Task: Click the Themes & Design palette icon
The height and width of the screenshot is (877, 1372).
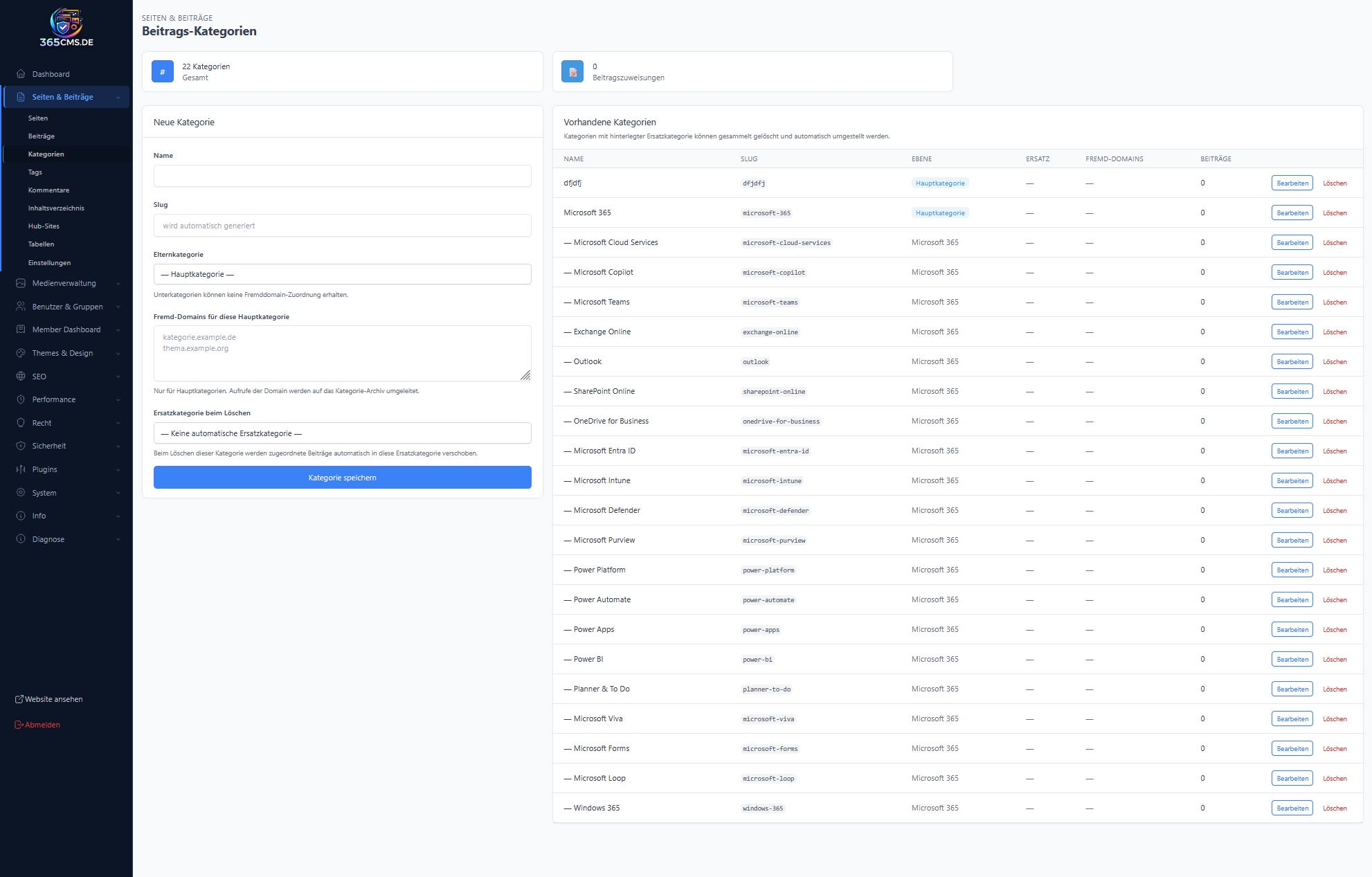Action: [x=21, y=353]
